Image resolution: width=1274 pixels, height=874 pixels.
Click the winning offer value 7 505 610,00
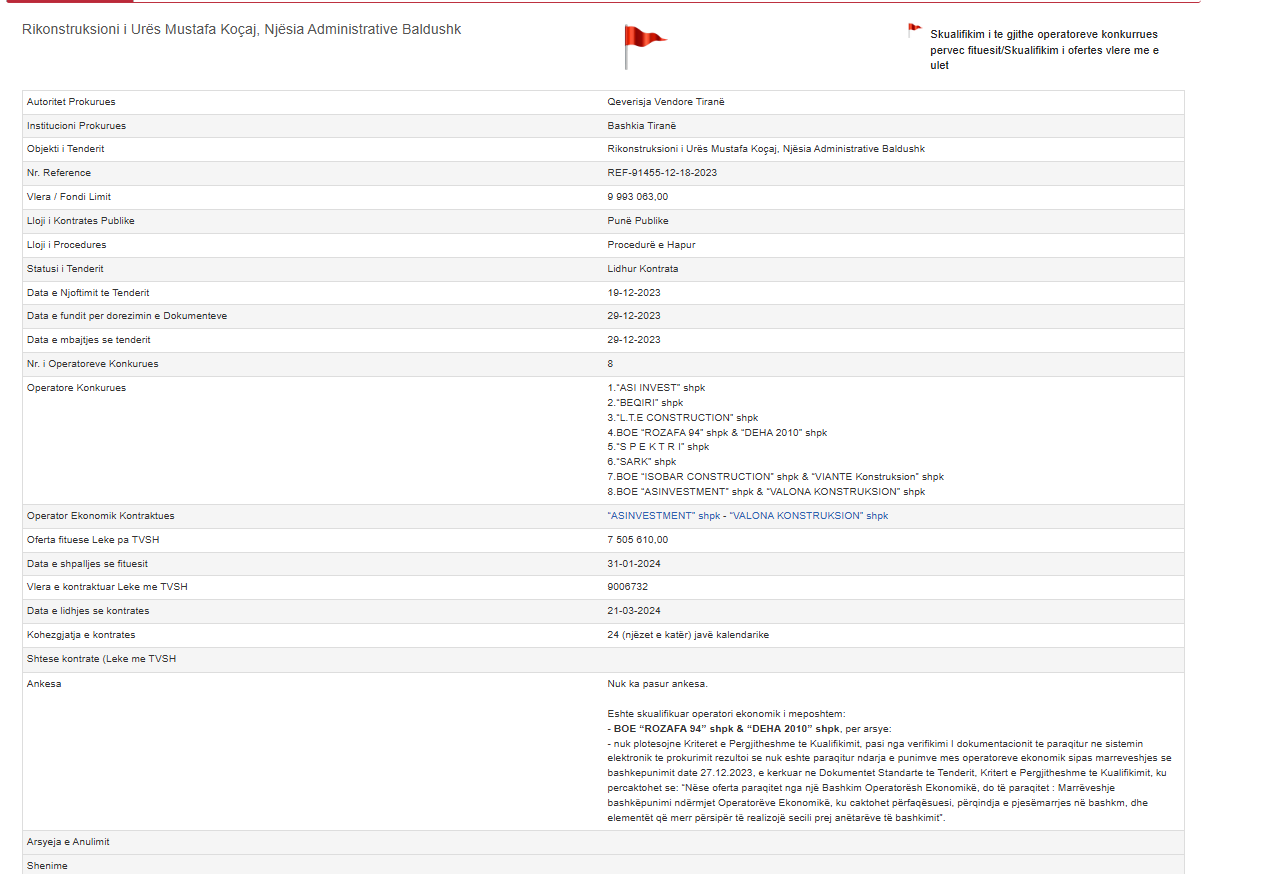637,540
